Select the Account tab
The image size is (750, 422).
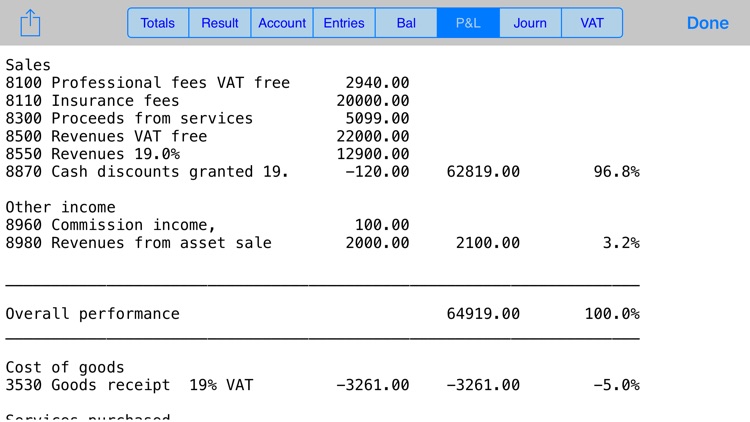[x=282, y=22]
